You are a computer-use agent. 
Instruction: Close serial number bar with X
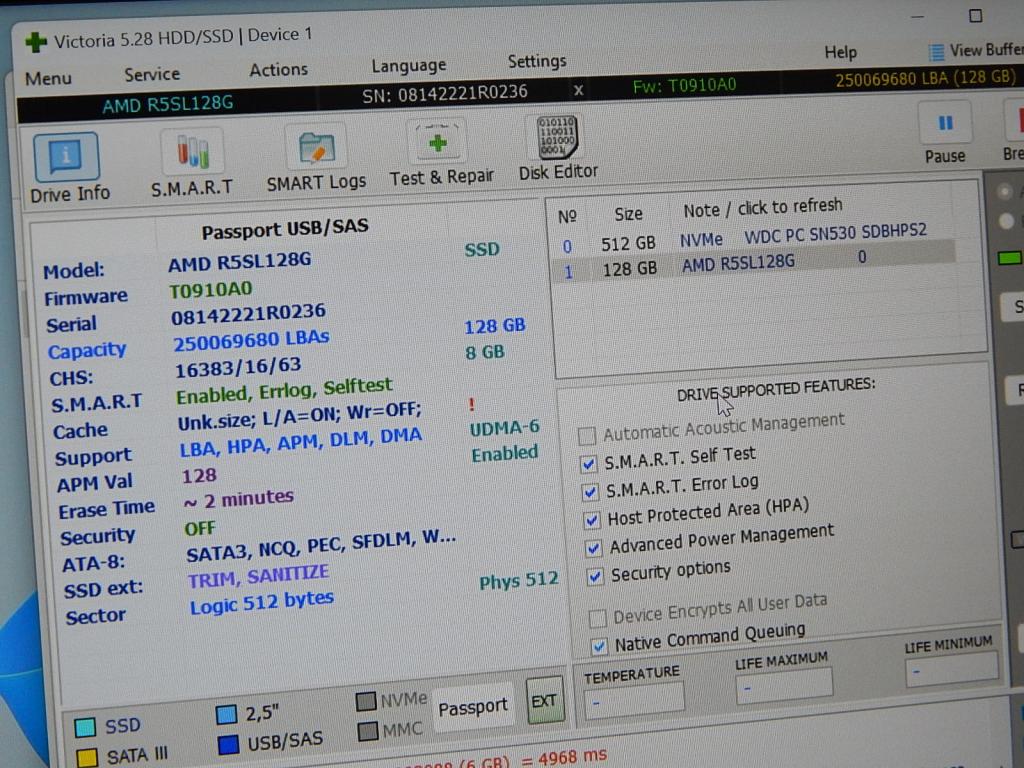(x=578, y=90)
